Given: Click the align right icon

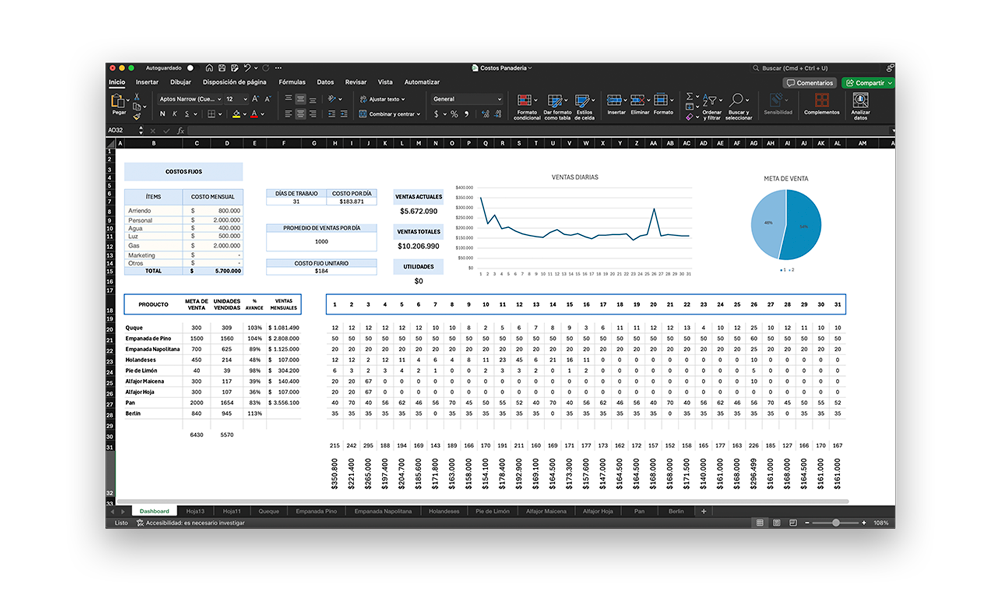Looking at the screenshot, I should tap(312, 114).
